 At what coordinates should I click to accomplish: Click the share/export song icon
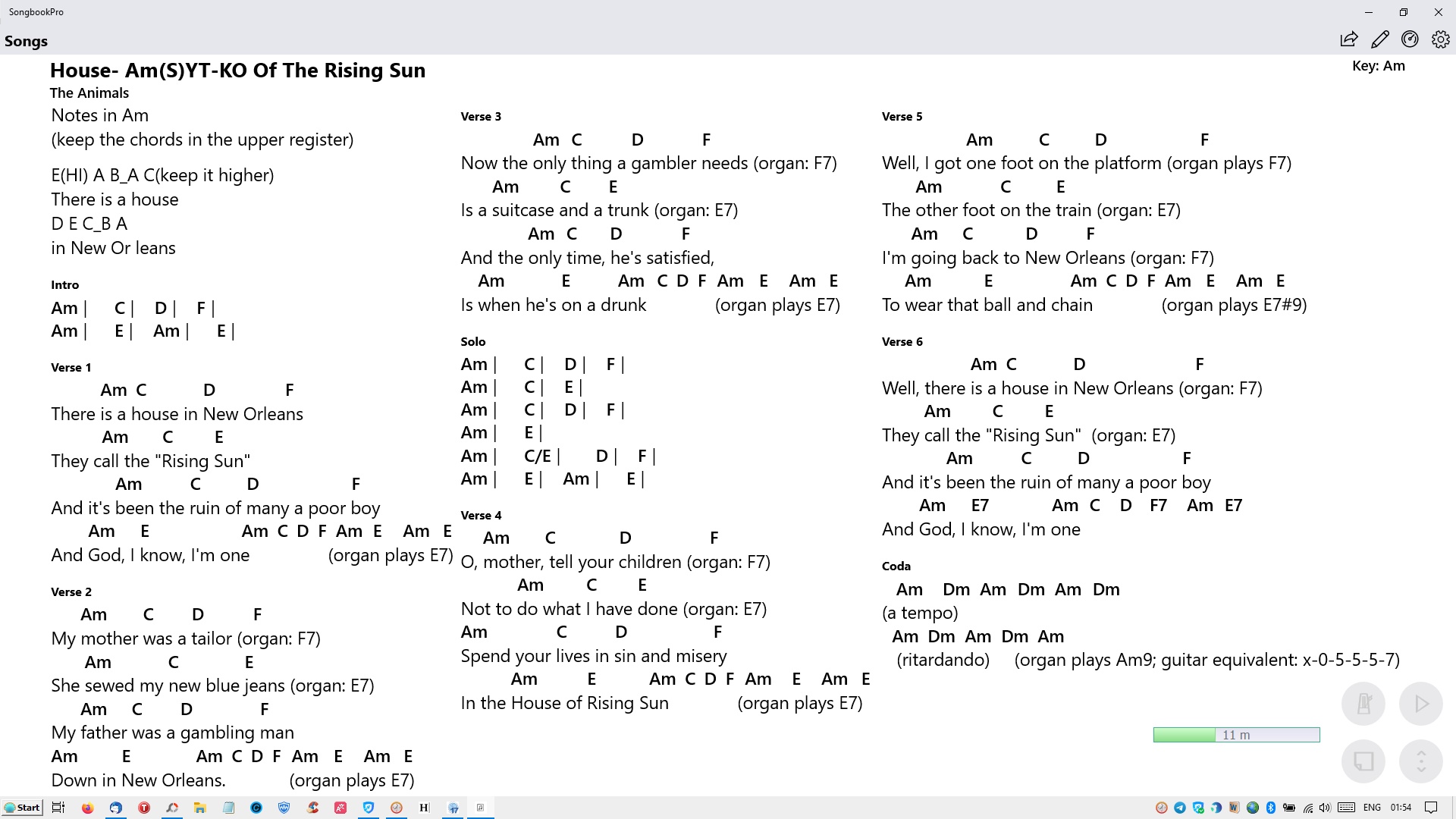point(1348,39)
